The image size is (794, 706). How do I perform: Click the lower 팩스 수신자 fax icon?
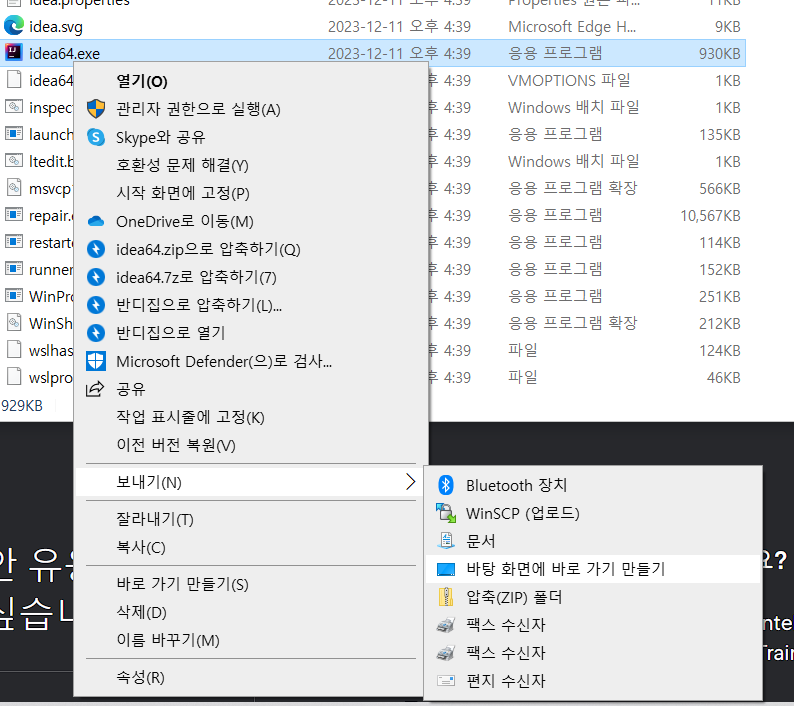pos(446,653)
